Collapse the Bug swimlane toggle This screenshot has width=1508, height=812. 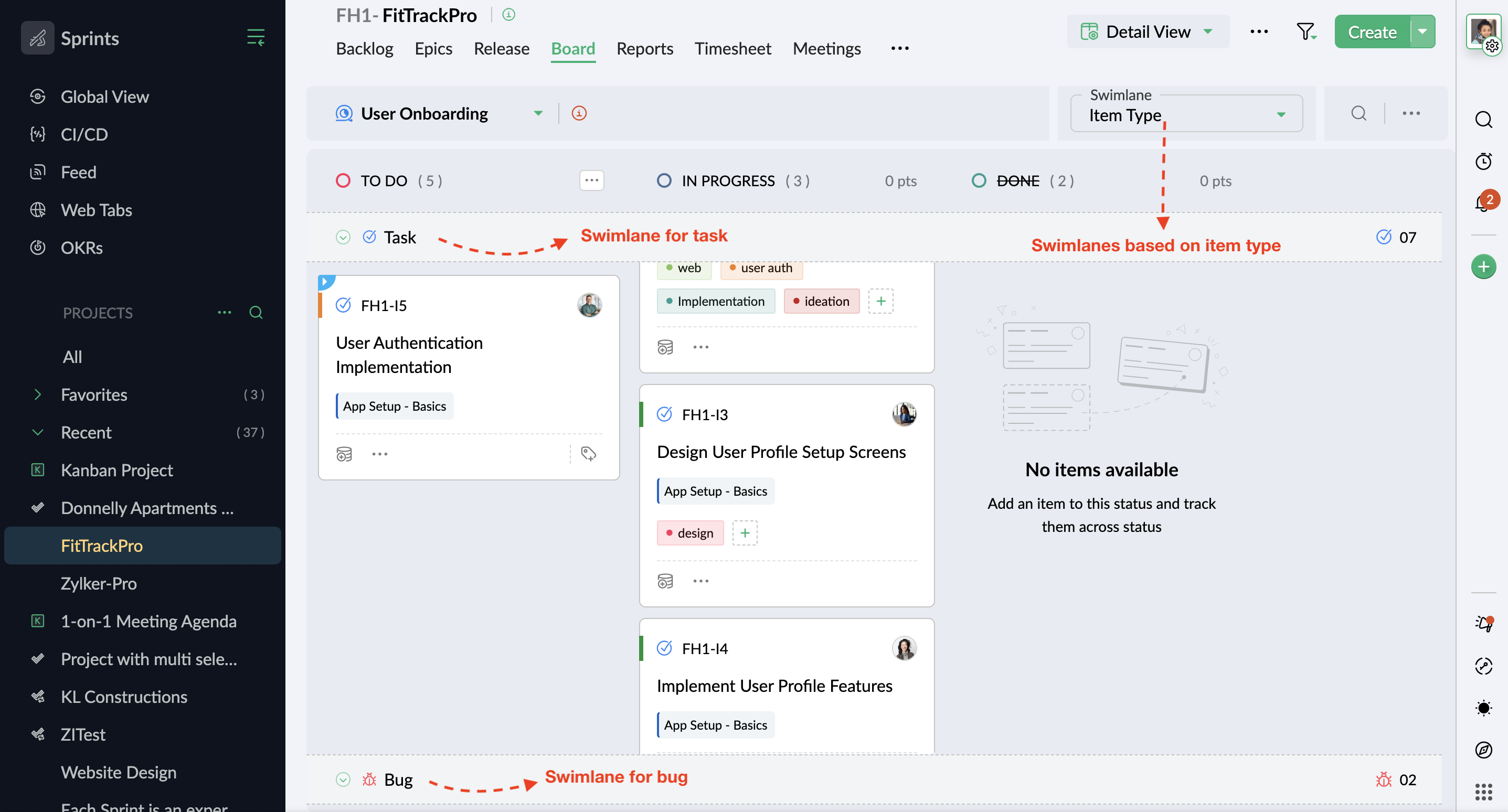click(343, 779)
